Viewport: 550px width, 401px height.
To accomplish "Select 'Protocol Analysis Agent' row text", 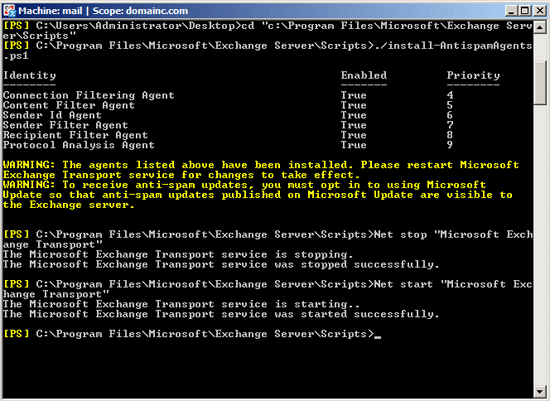I will (x=79, y=145).
